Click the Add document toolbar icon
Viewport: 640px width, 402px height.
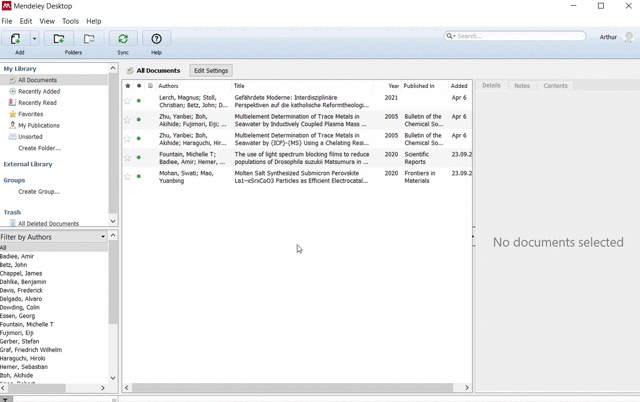16,39
